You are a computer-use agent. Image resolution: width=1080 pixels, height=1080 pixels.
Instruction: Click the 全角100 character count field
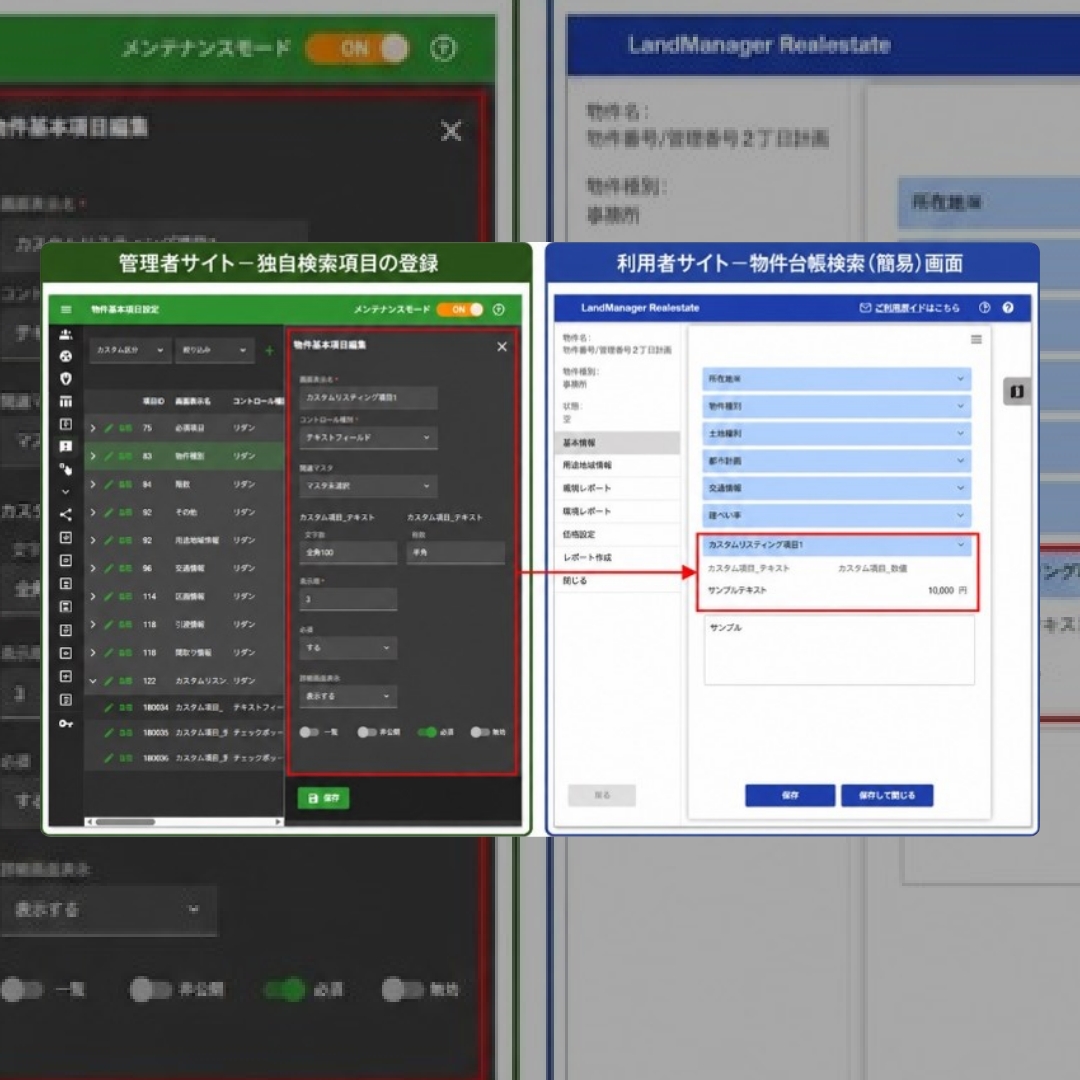point(348,552)
